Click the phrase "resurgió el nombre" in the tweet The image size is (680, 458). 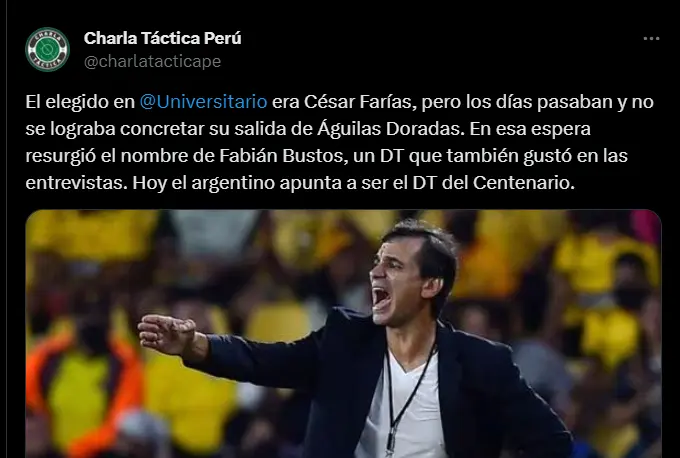107,156
